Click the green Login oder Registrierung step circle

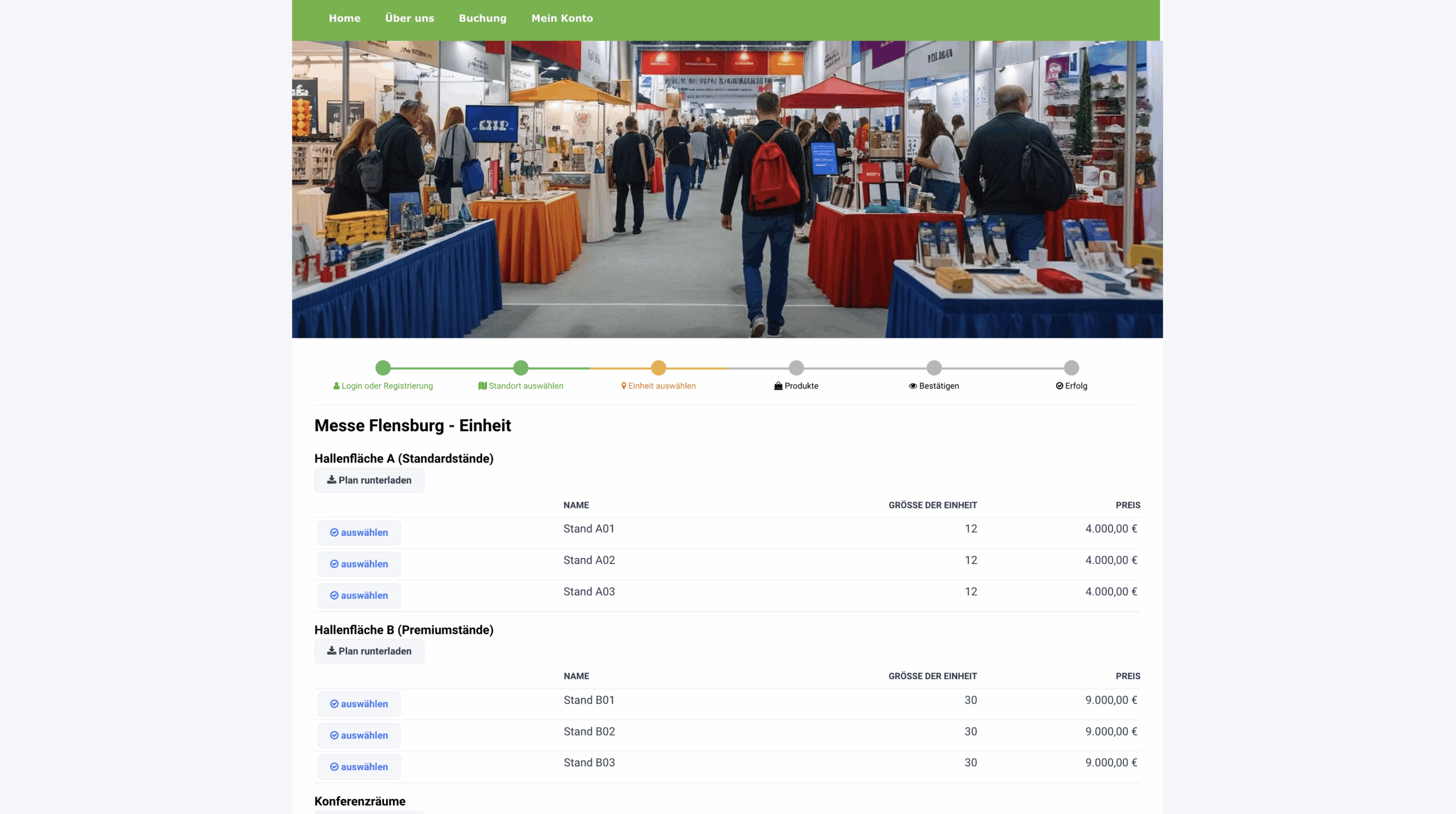[x=383, y=368]
